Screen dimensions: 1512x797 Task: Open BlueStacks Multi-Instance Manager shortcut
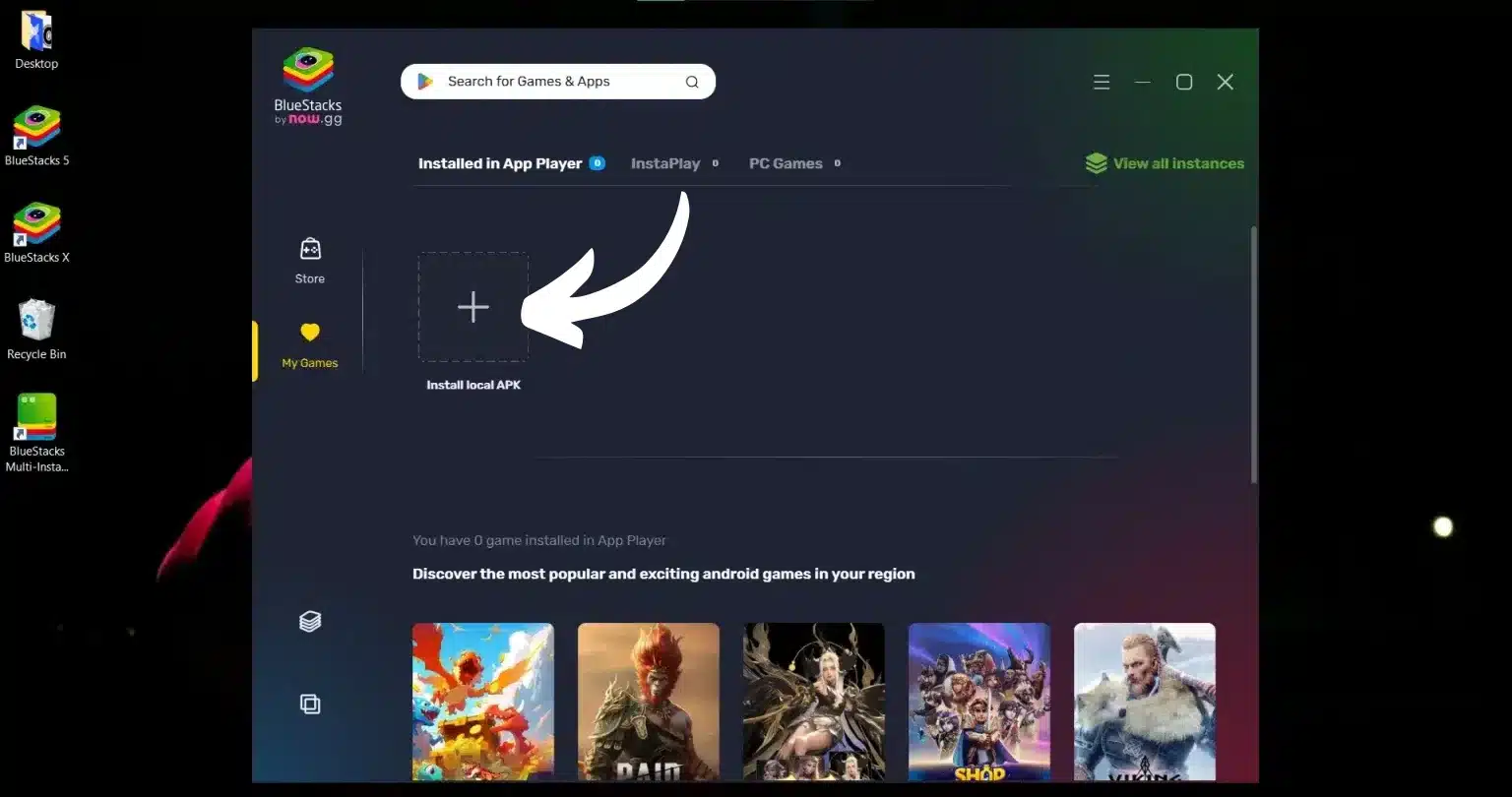click(36, 433)
